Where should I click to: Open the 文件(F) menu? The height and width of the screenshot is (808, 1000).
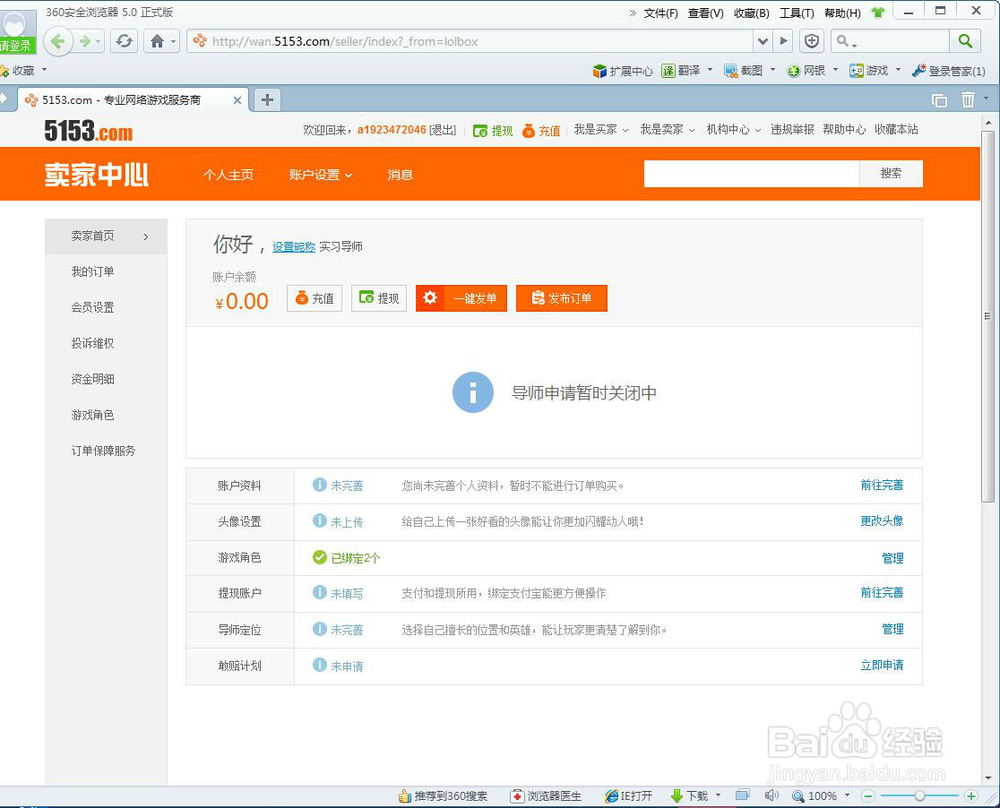click(x=661, y=13)
